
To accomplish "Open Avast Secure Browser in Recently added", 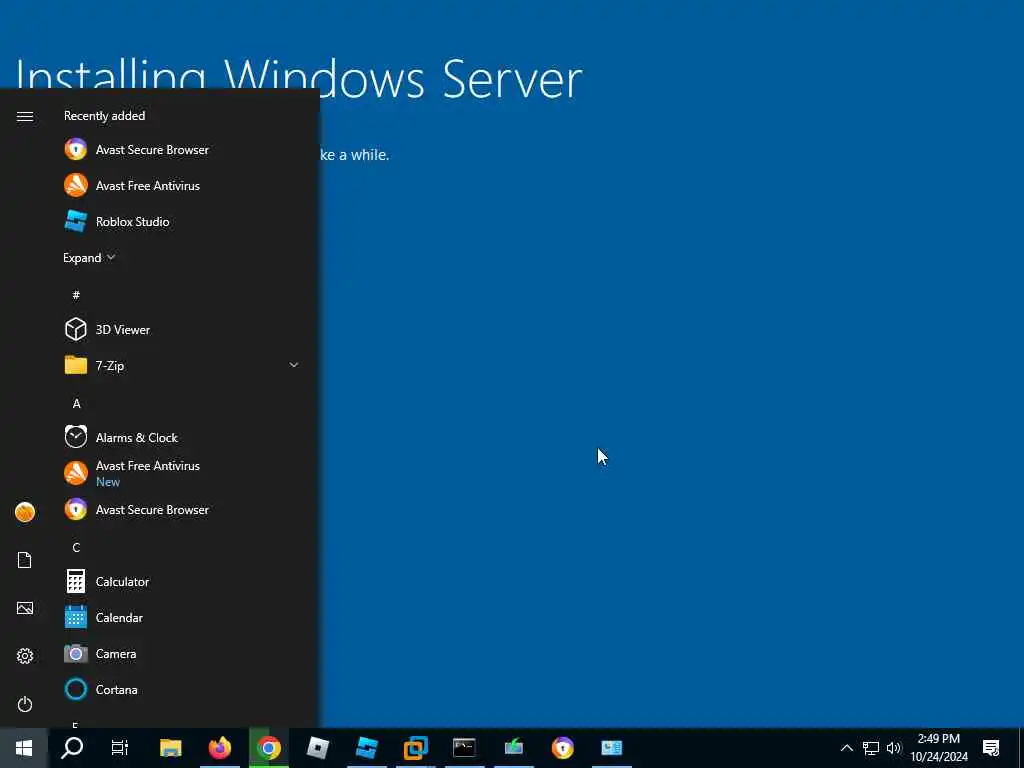I will [x=184, y=150].
